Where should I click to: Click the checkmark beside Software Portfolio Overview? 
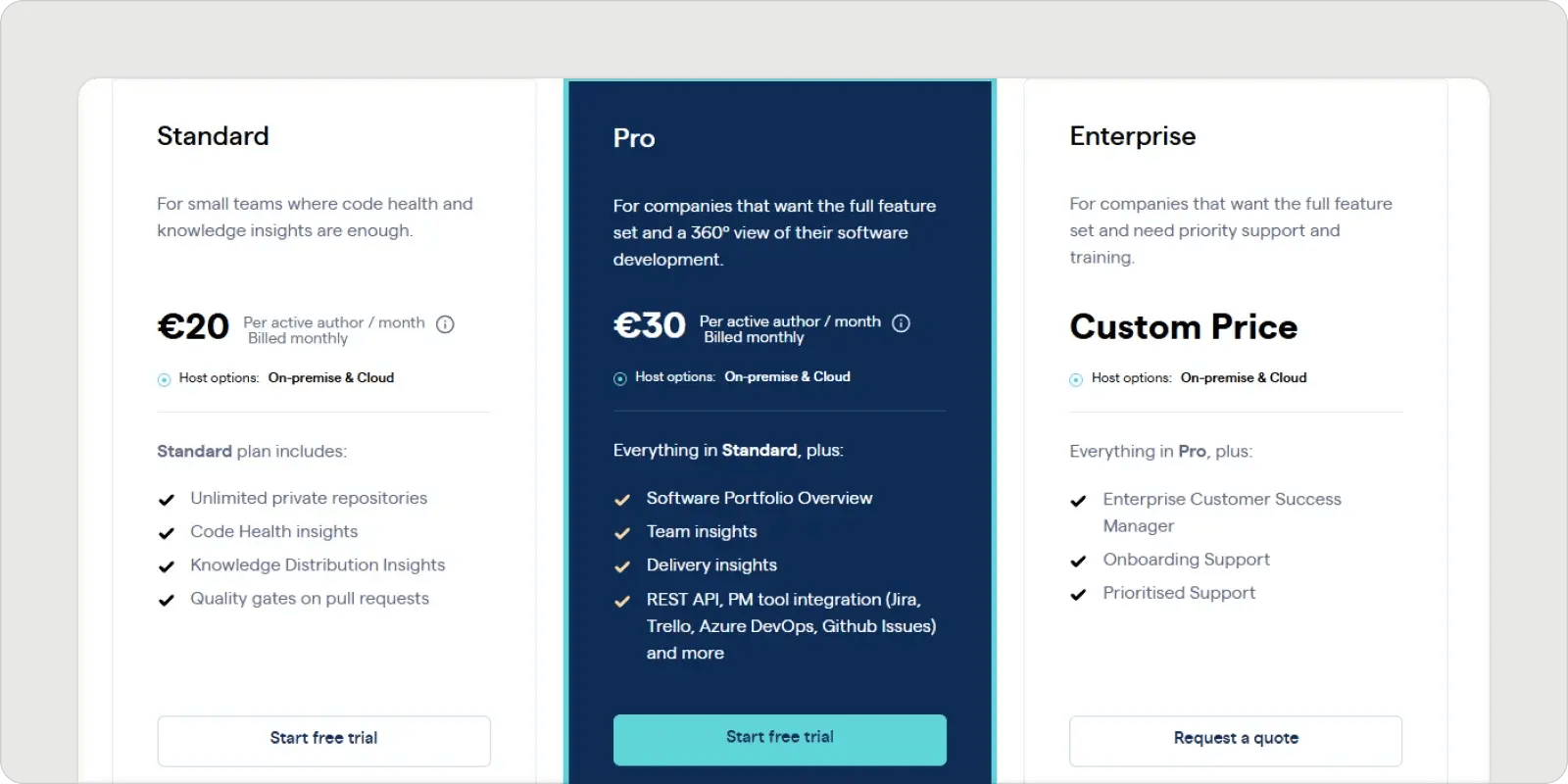tap(622, 500)
